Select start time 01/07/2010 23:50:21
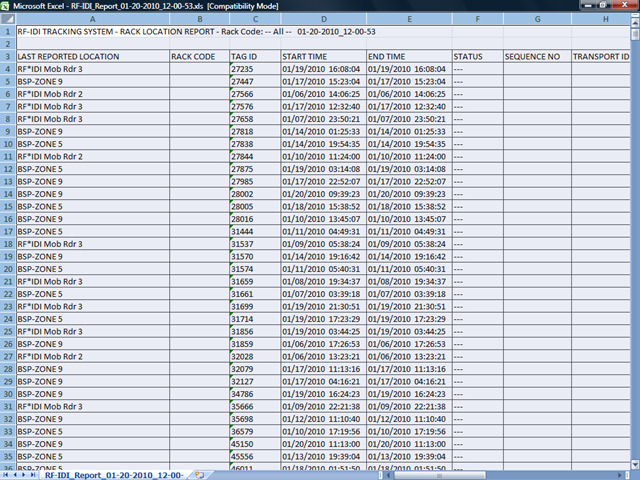The image size is (640, 480). 324,119
